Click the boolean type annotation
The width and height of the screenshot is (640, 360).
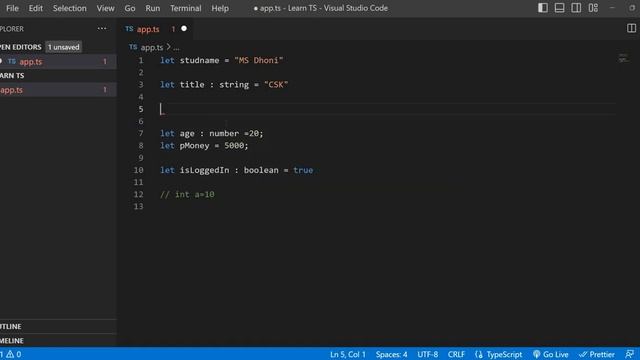pyautogui.click(x=261, y=170)
